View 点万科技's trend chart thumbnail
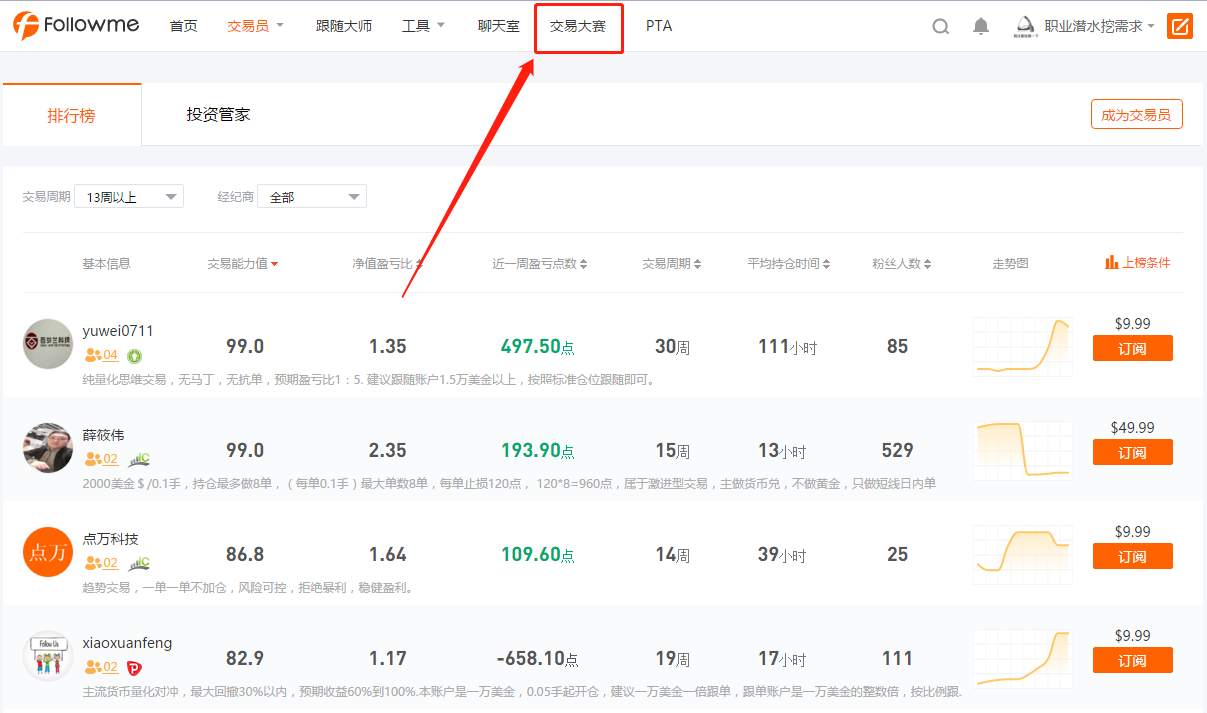This screenshot has width=1207, height=713. 1023,554
